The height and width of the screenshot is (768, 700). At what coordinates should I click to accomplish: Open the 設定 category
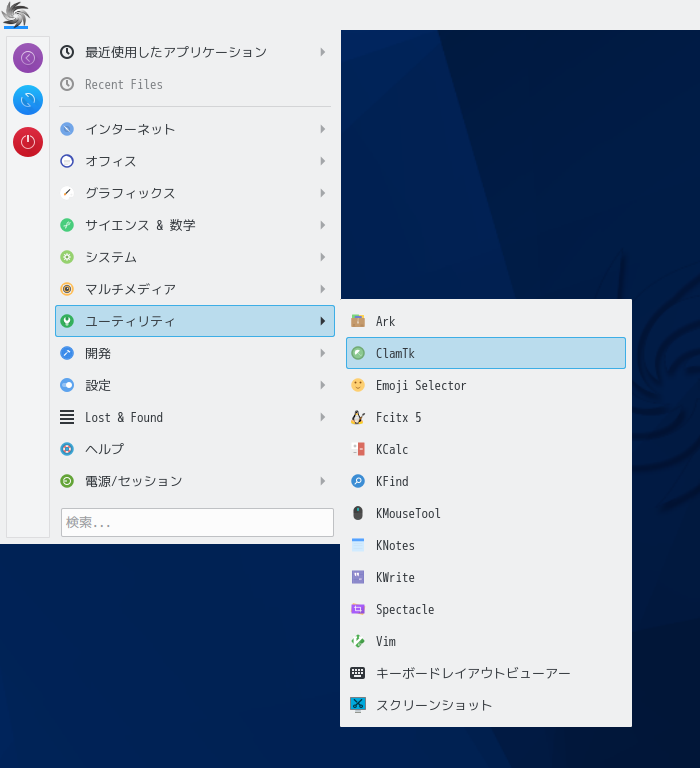pyautogui.click(x=195, y=385)
